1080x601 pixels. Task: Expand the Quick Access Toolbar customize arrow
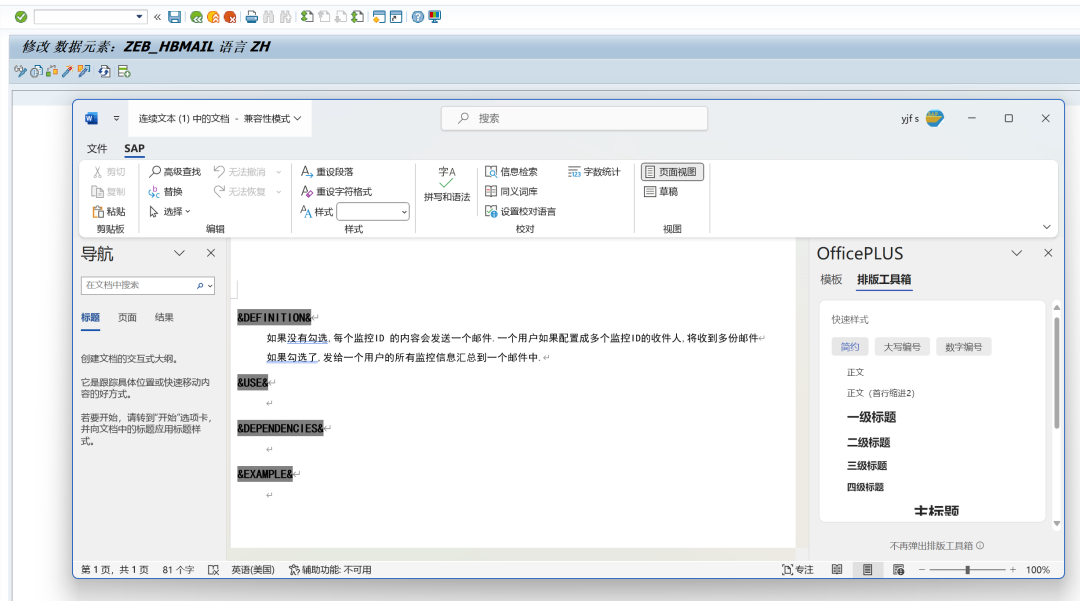click(x=116, y=118)
